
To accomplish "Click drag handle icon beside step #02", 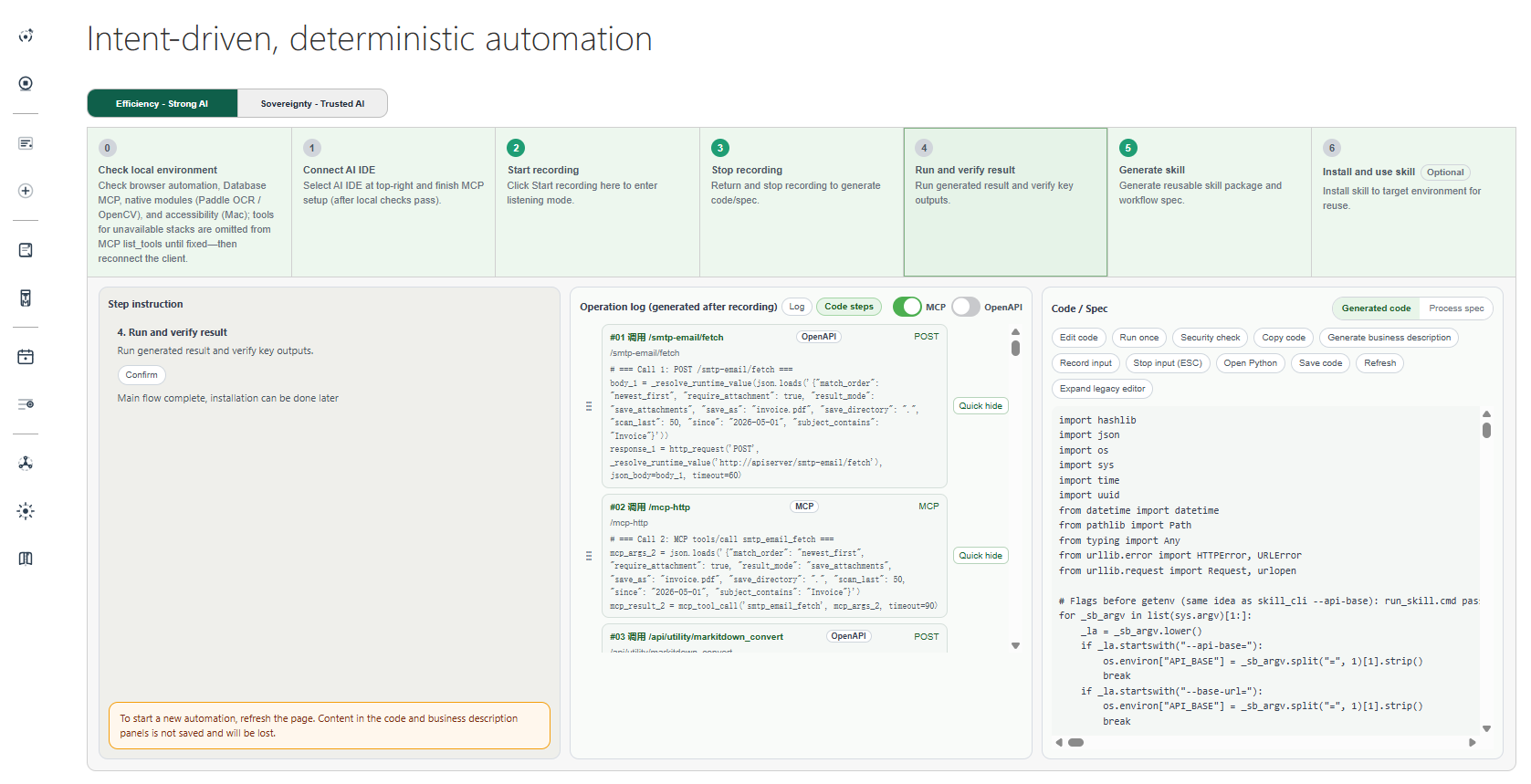I will pos(589,556).
